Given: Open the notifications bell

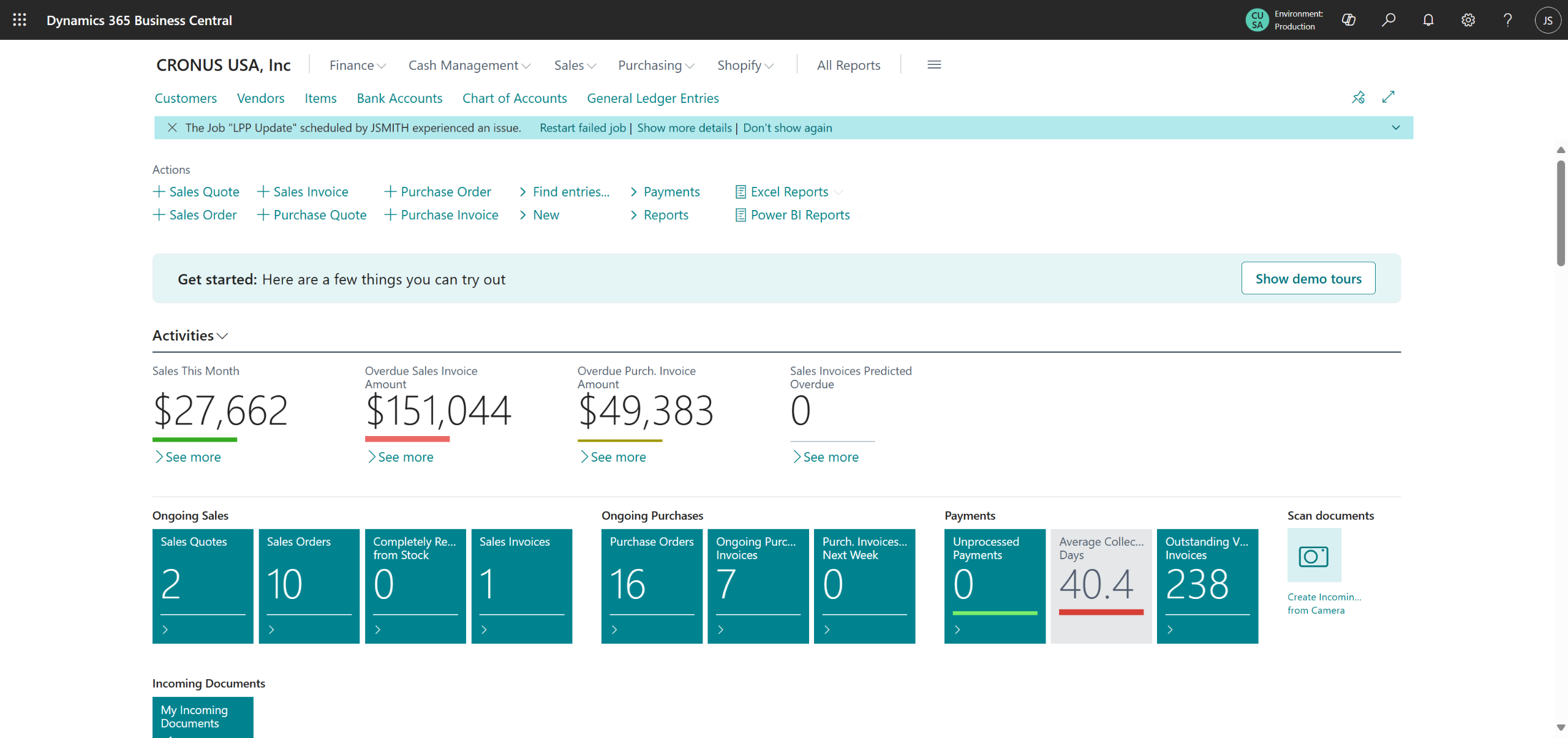Looking at the screenshot, I should [1428, 20].
